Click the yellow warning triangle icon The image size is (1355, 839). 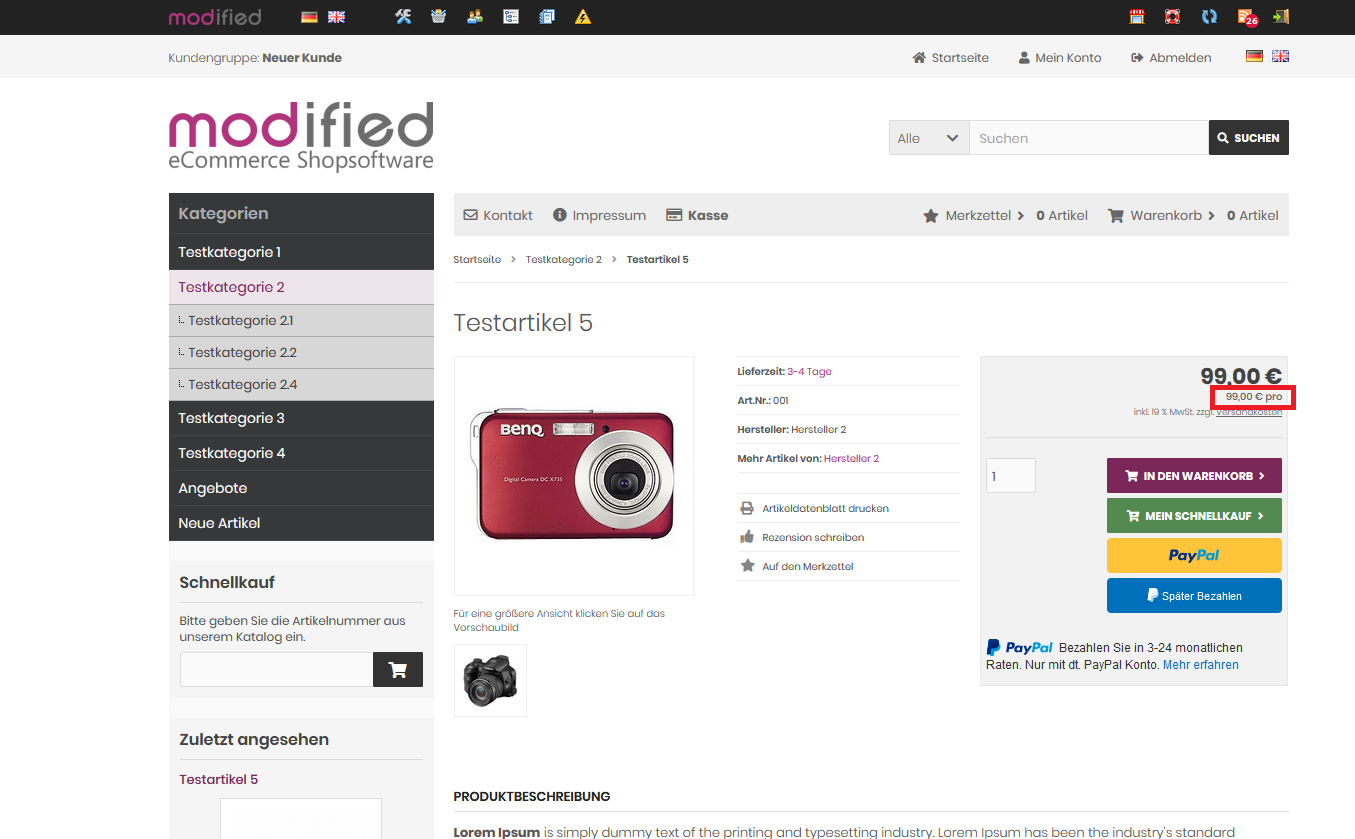583,17
